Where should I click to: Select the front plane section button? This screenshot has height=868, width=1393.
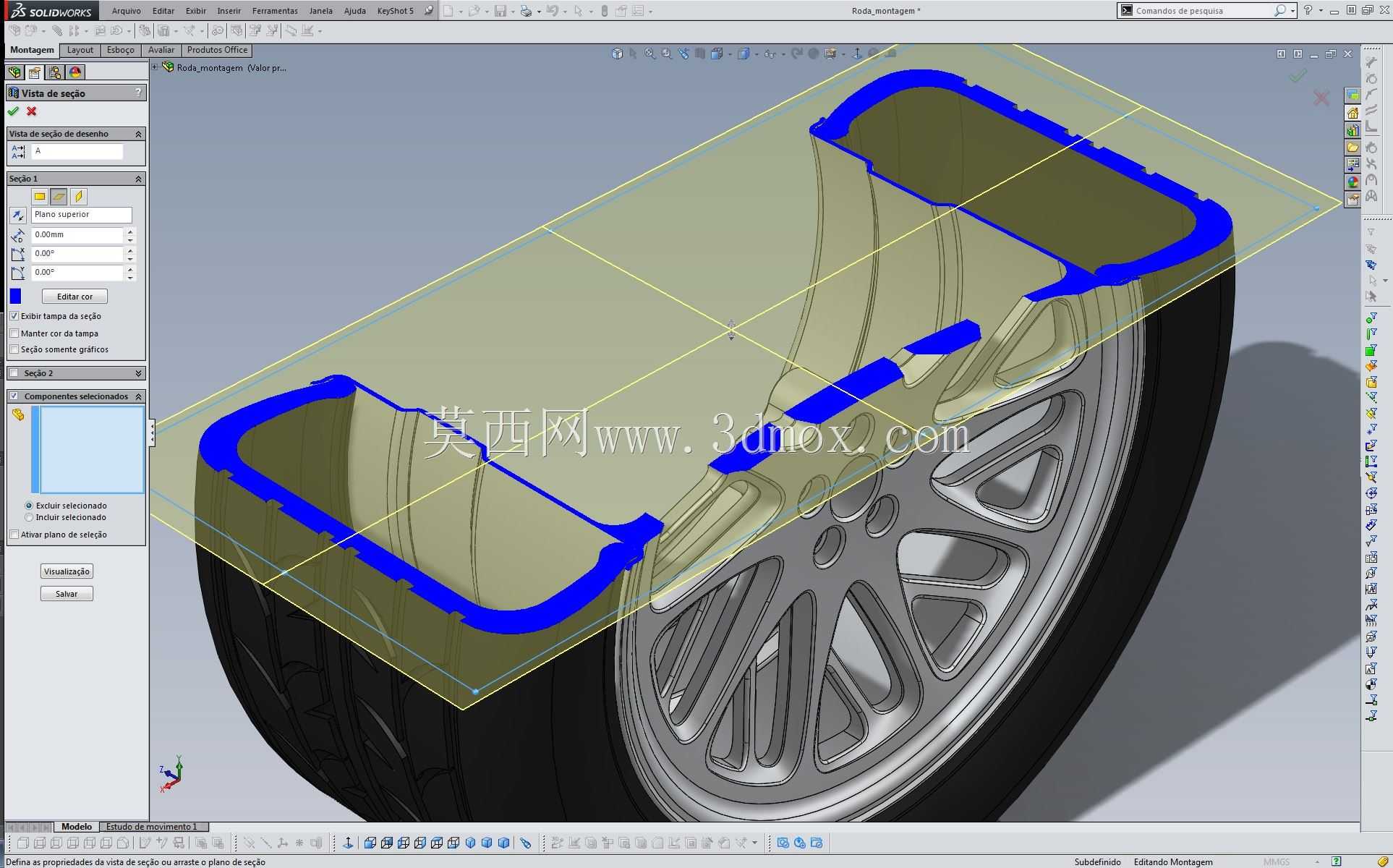click(40, 196)
